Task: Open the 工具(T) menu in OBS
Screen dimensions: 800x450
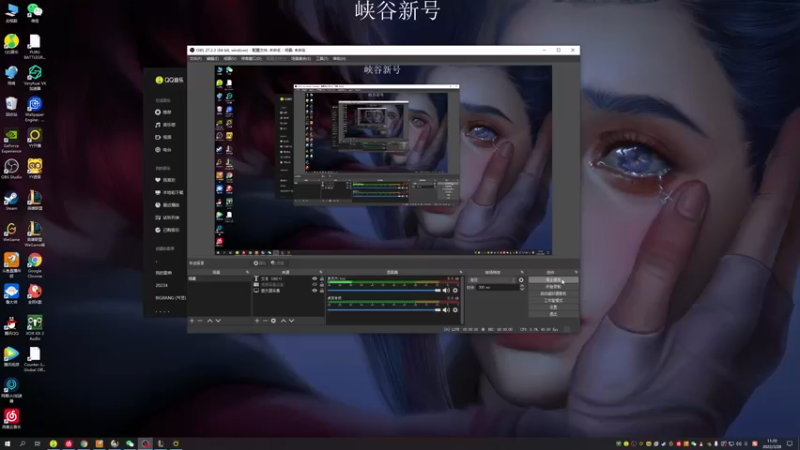Action: pos(321,59)
